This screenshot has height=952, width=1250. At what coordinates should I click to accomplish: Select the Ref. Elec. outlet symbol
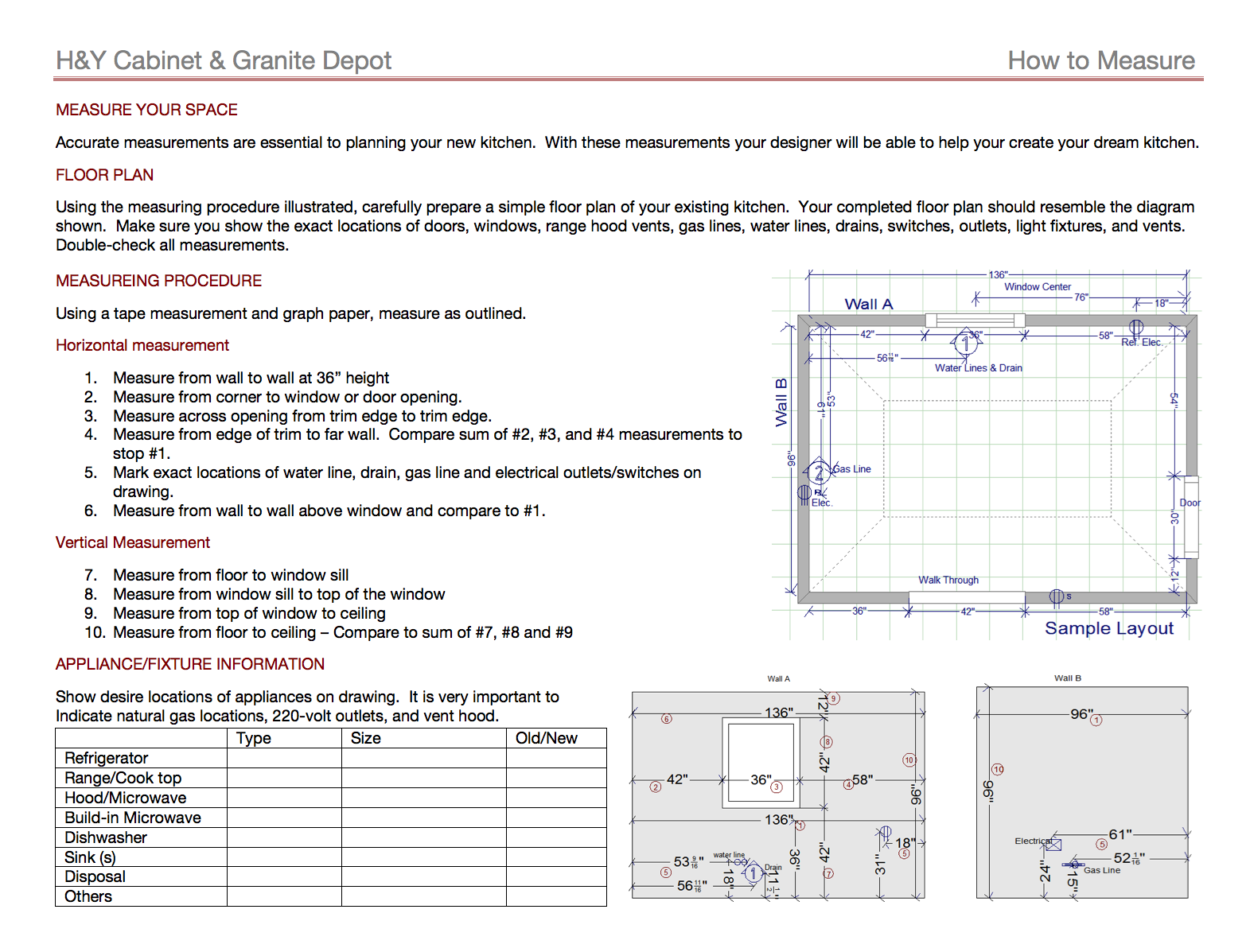click(1136, 327)
